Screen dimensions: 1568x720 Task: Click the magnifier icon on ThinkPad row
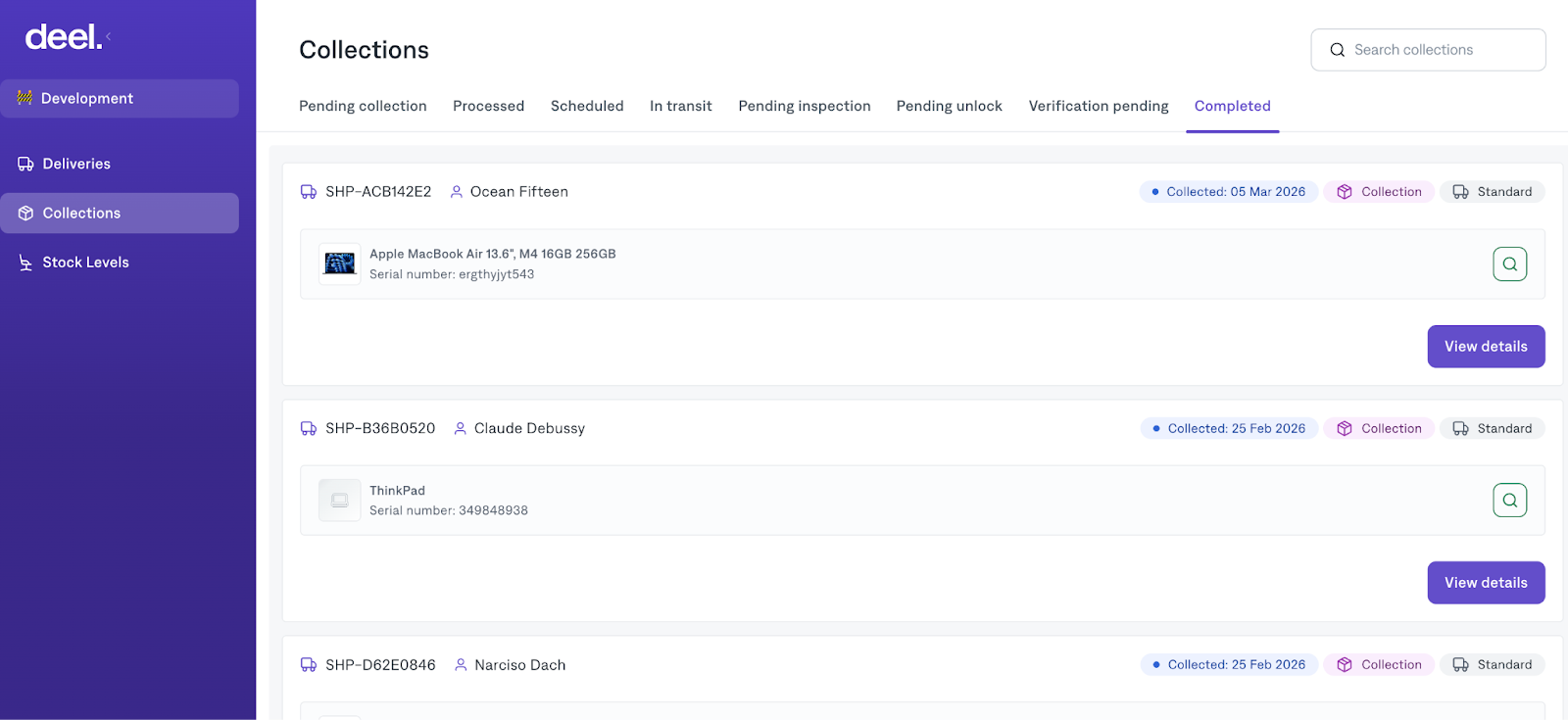tap(1509, 500)
